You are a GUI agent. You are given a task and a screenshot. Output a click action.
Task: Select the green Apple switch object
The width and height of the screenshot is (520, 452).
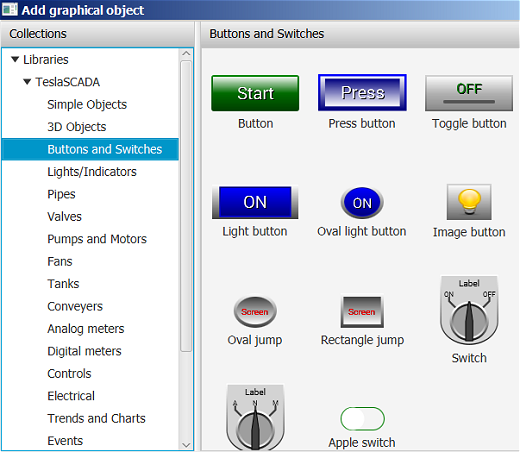click(x=362, y=419)
